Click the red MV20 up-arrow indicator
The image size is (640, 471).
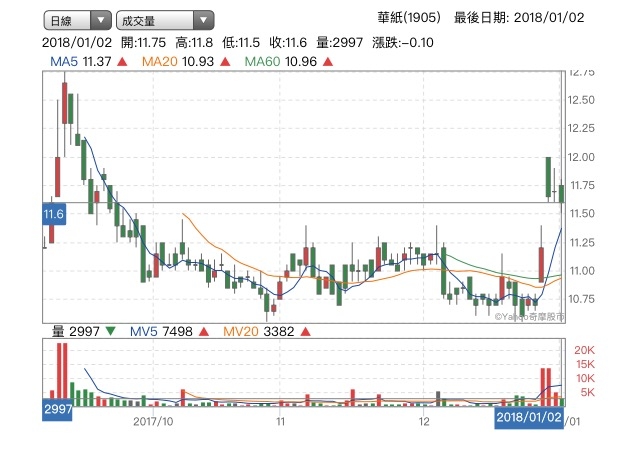305,331
